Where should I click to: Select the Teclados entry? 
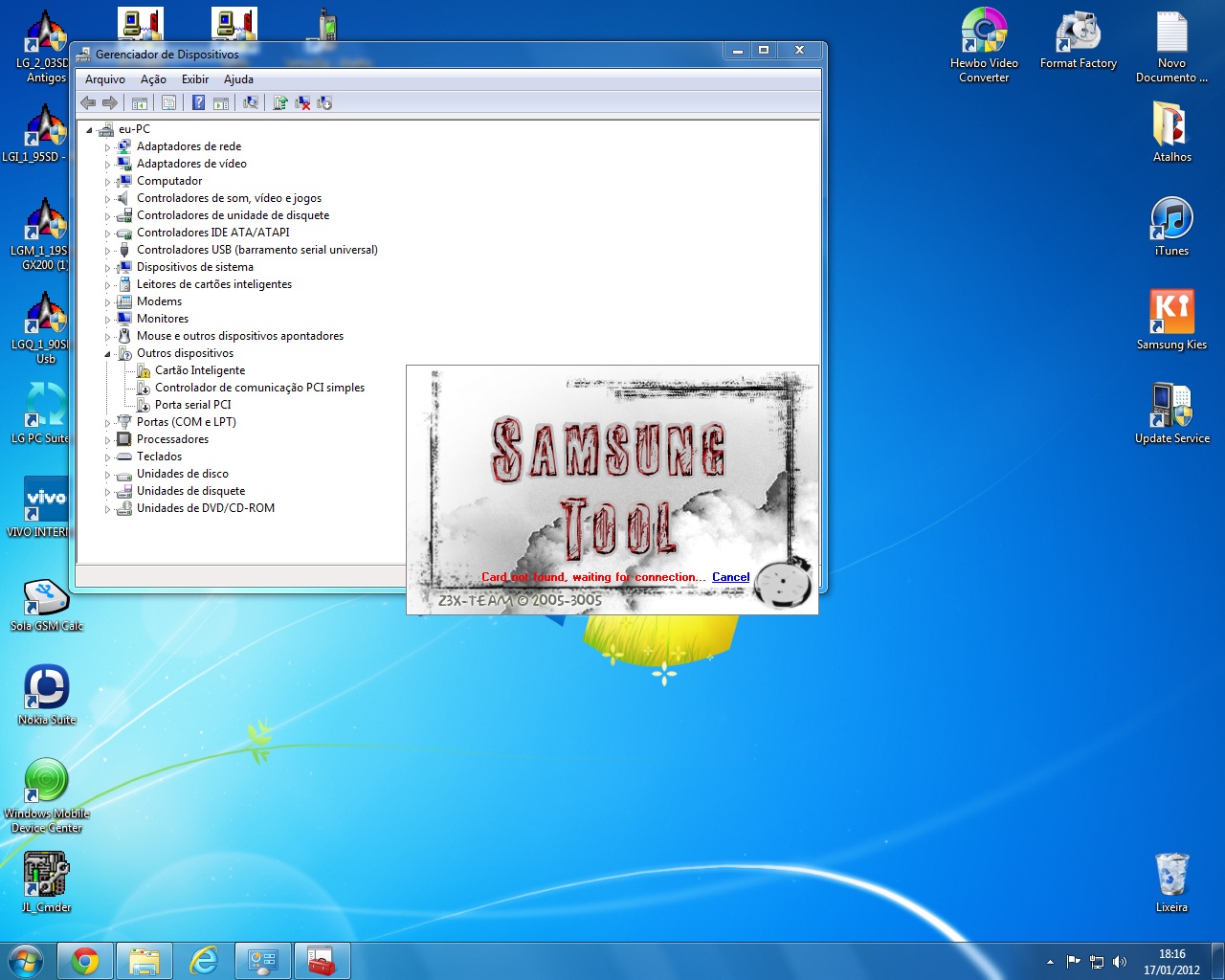(x=159, y=457)
